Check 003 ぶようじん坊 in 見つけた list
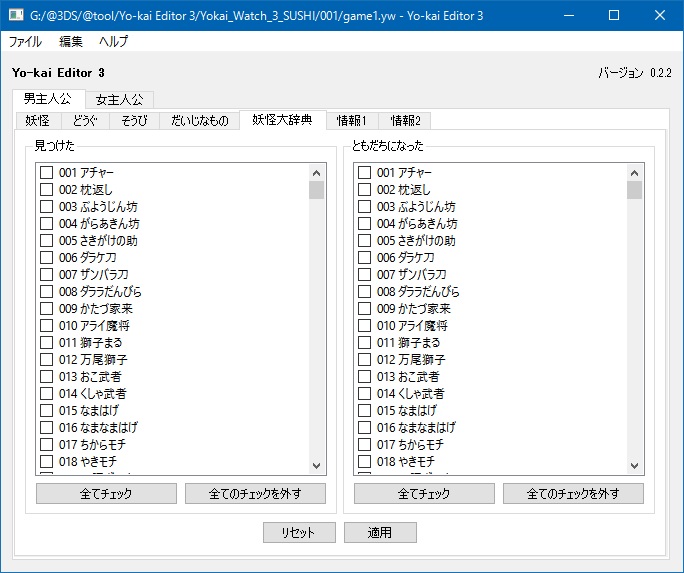The image size is (684, 573). 47,206
